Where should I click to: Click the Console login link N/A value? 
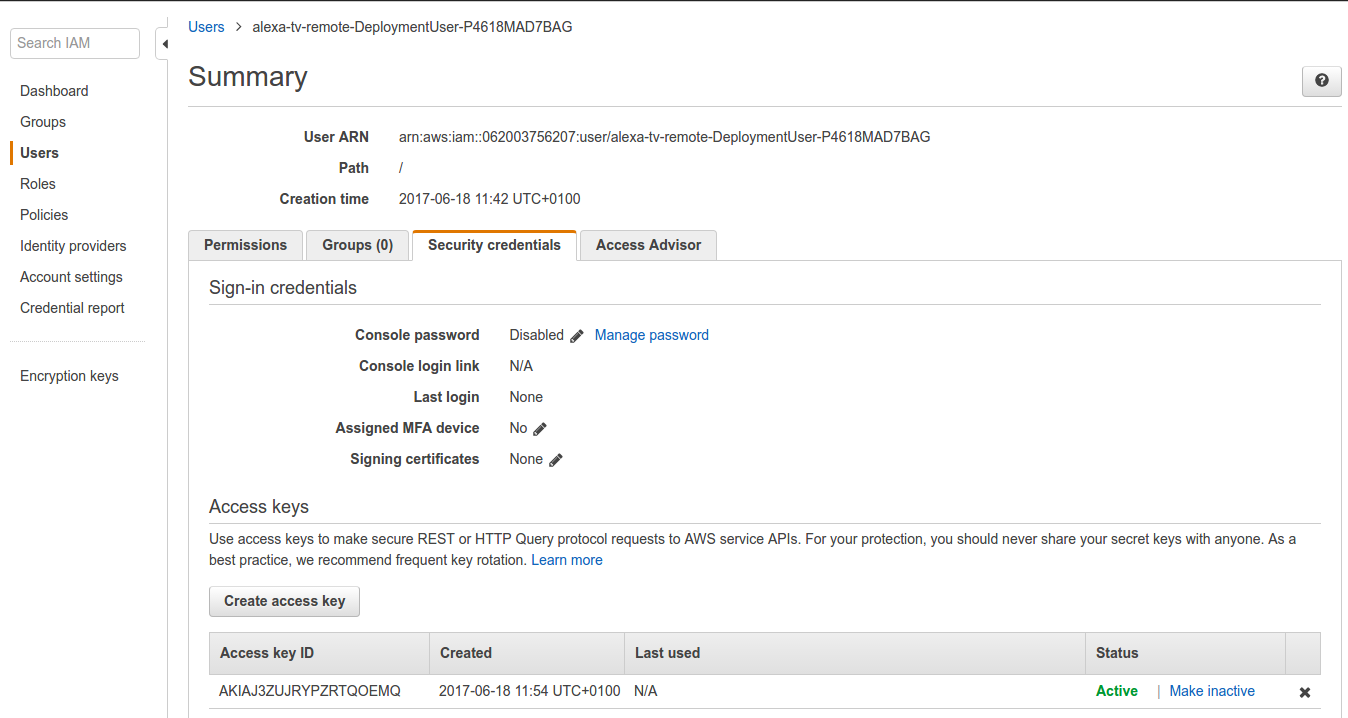(521, 366)
